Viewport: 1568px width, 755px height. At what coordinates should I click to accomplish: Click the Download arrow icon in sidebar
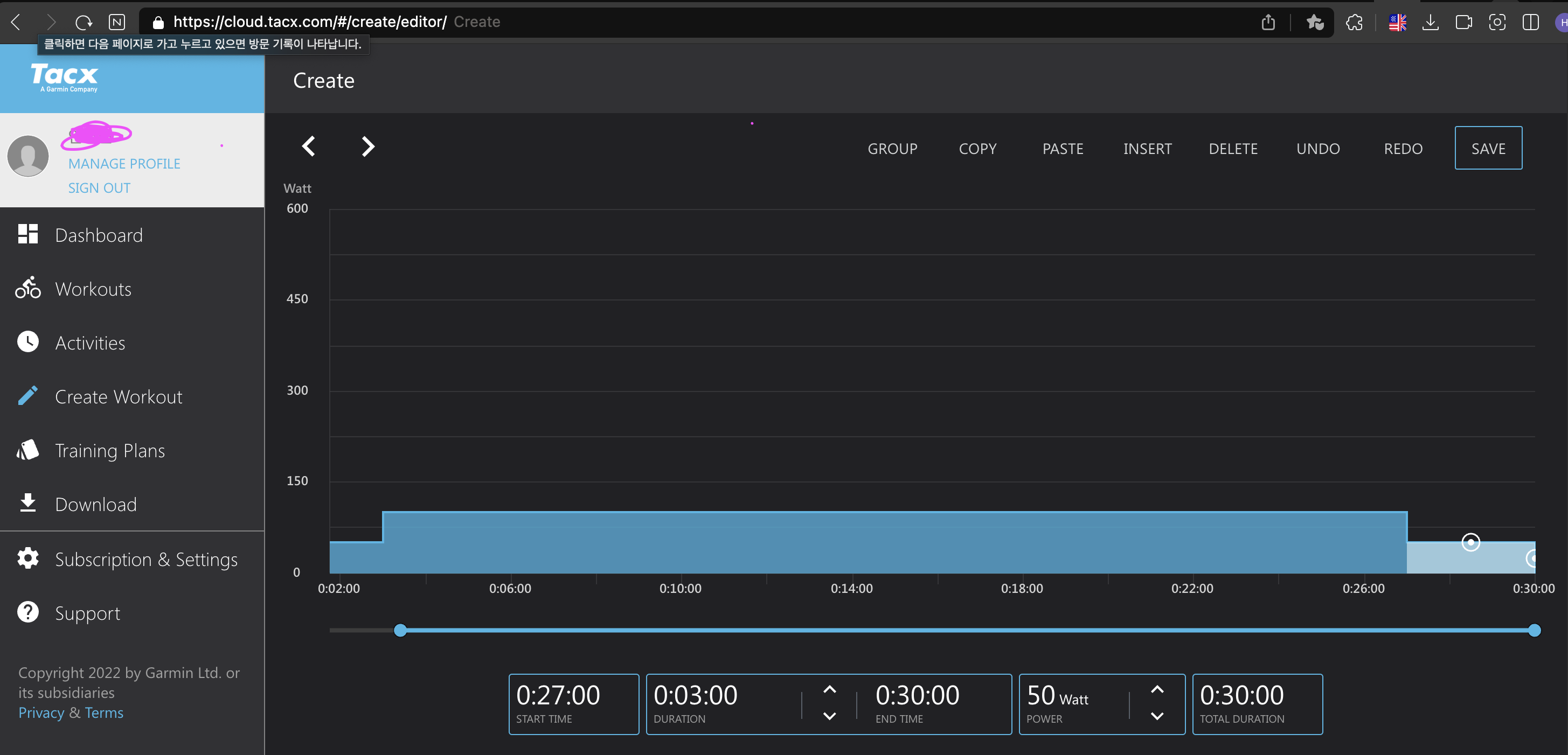(28, 503)
